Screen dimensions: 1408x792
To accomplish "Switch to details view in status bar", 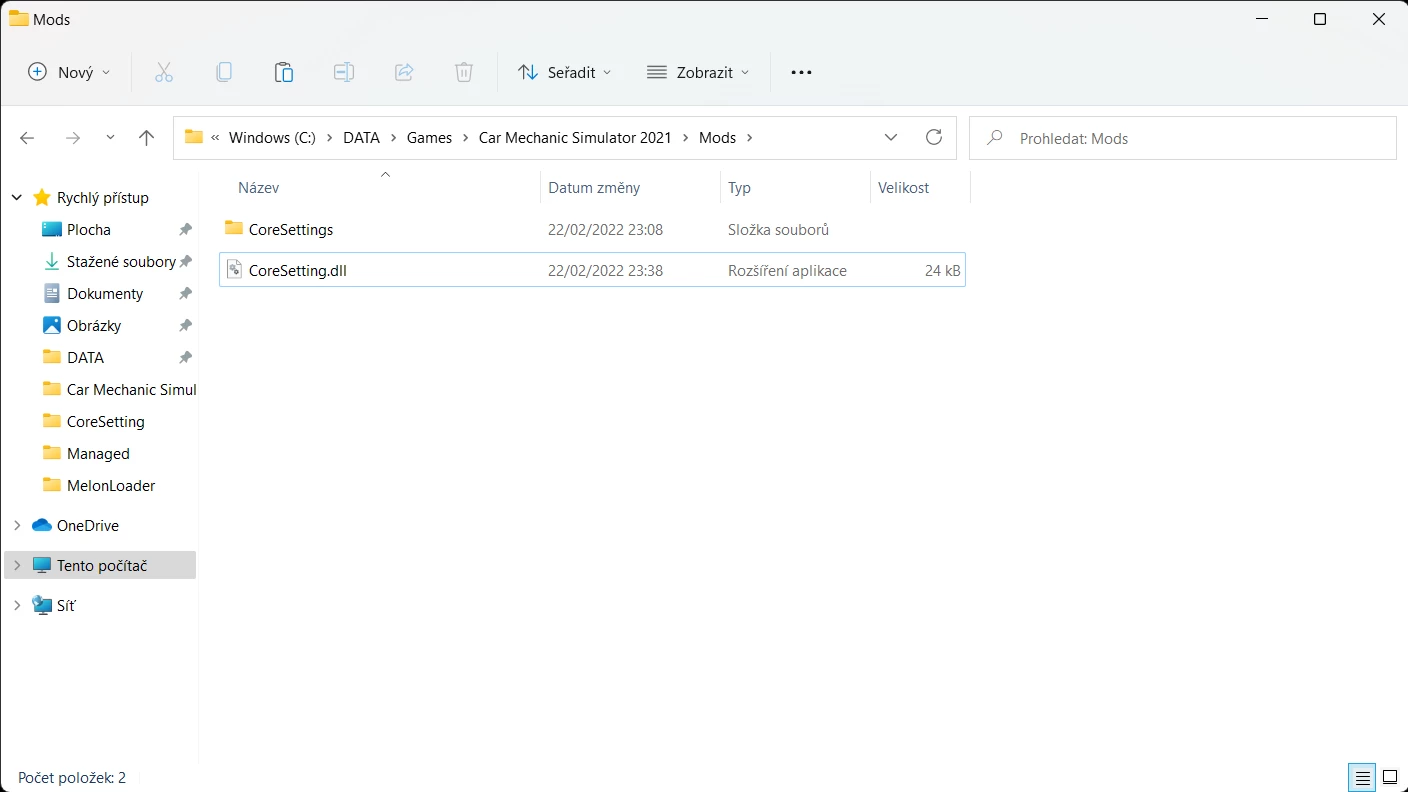I will click(1362, 777).
